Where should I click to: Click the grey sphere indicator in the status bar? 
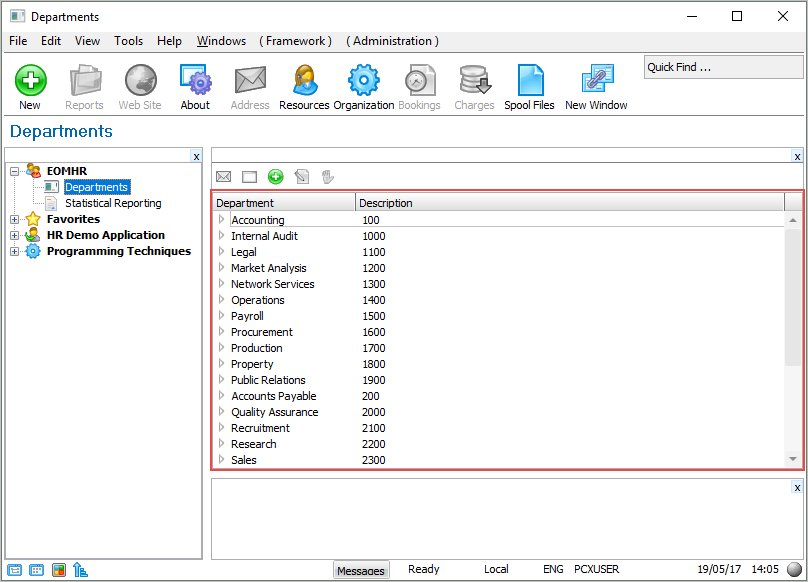[x=795, y=569]
